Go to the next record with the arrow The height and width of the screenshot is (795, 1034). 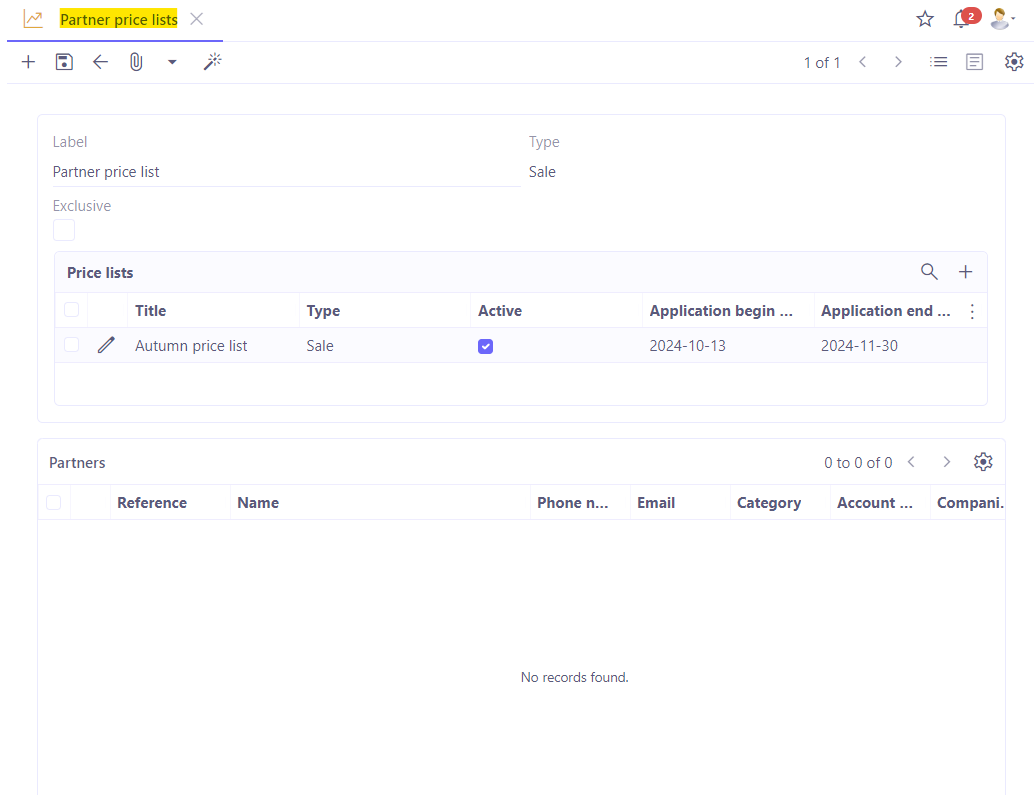pos(898,61)
